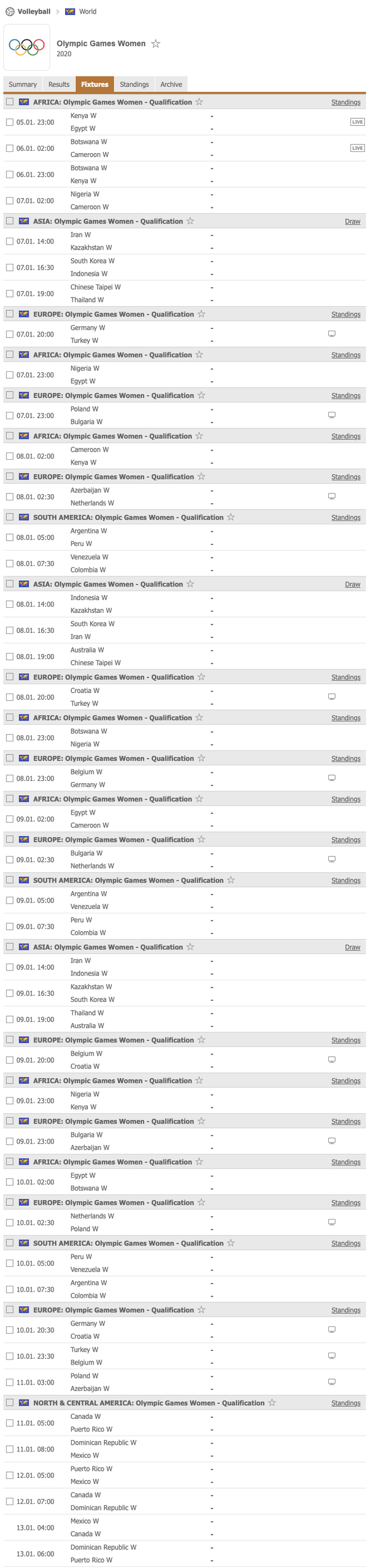The height and width of the screenshot is (1568, 371).
Task: Open the Archive tab
Action: coord(171,85)
